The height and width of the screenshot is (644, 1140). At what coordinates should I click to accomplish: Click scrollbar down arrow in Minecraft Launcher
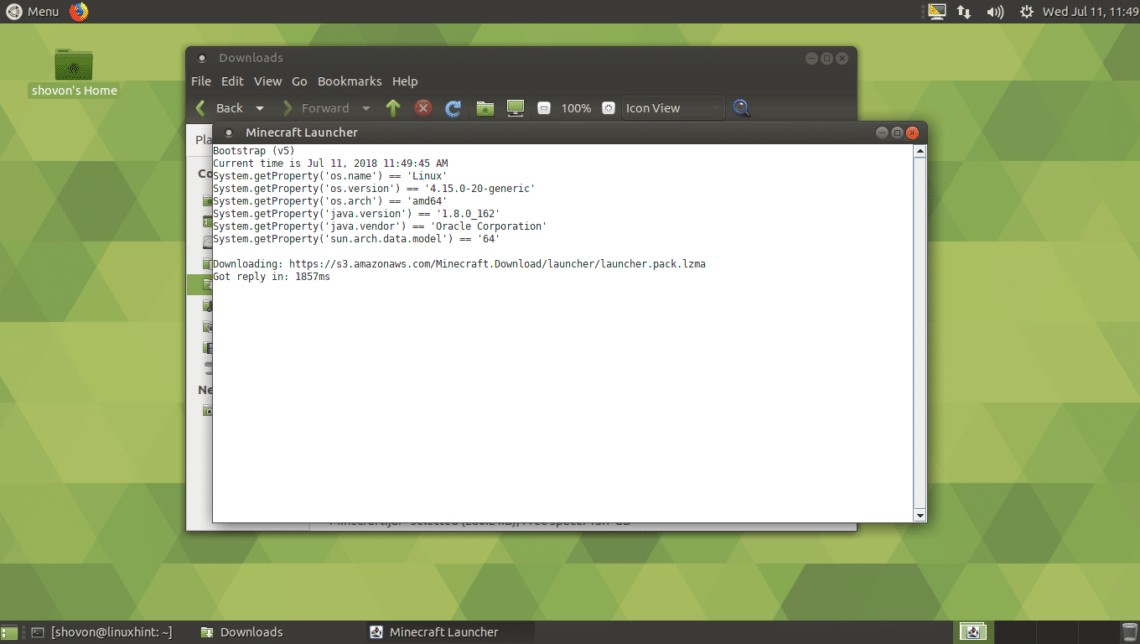(x=920, y=514)
